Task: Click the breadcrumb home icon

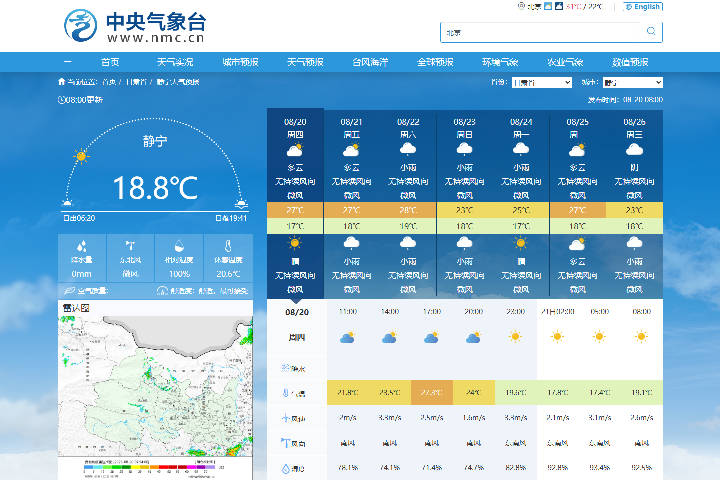Action: (62, 82)
